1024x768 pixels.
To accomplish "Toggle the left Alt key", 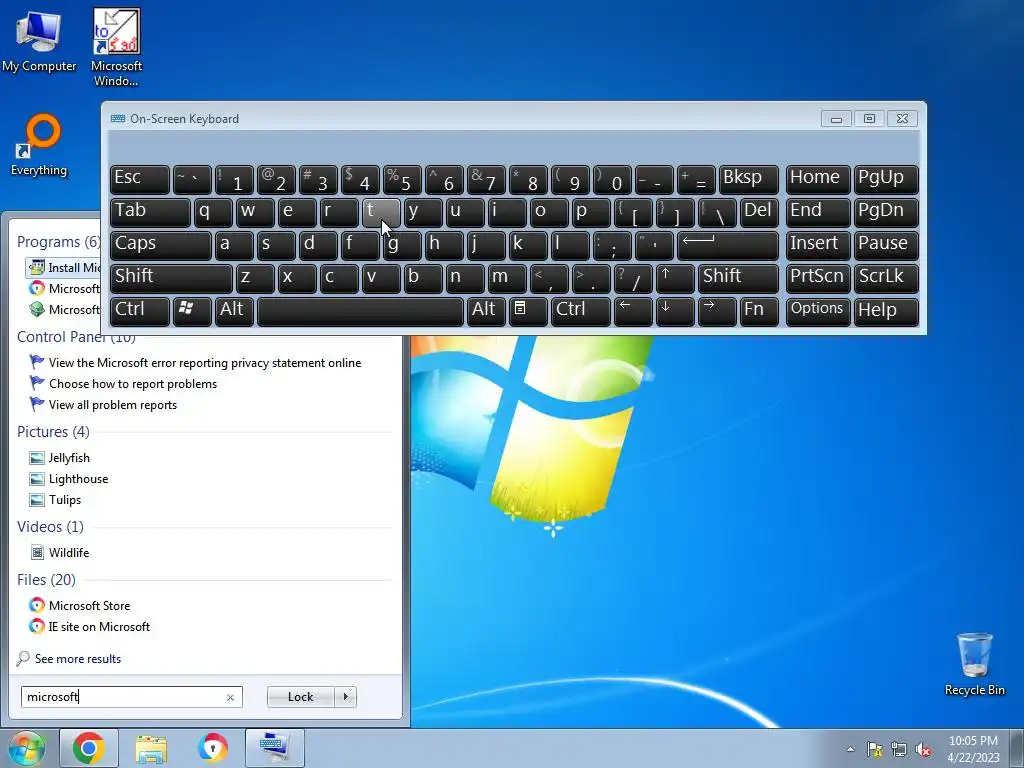I will point(234,311).
